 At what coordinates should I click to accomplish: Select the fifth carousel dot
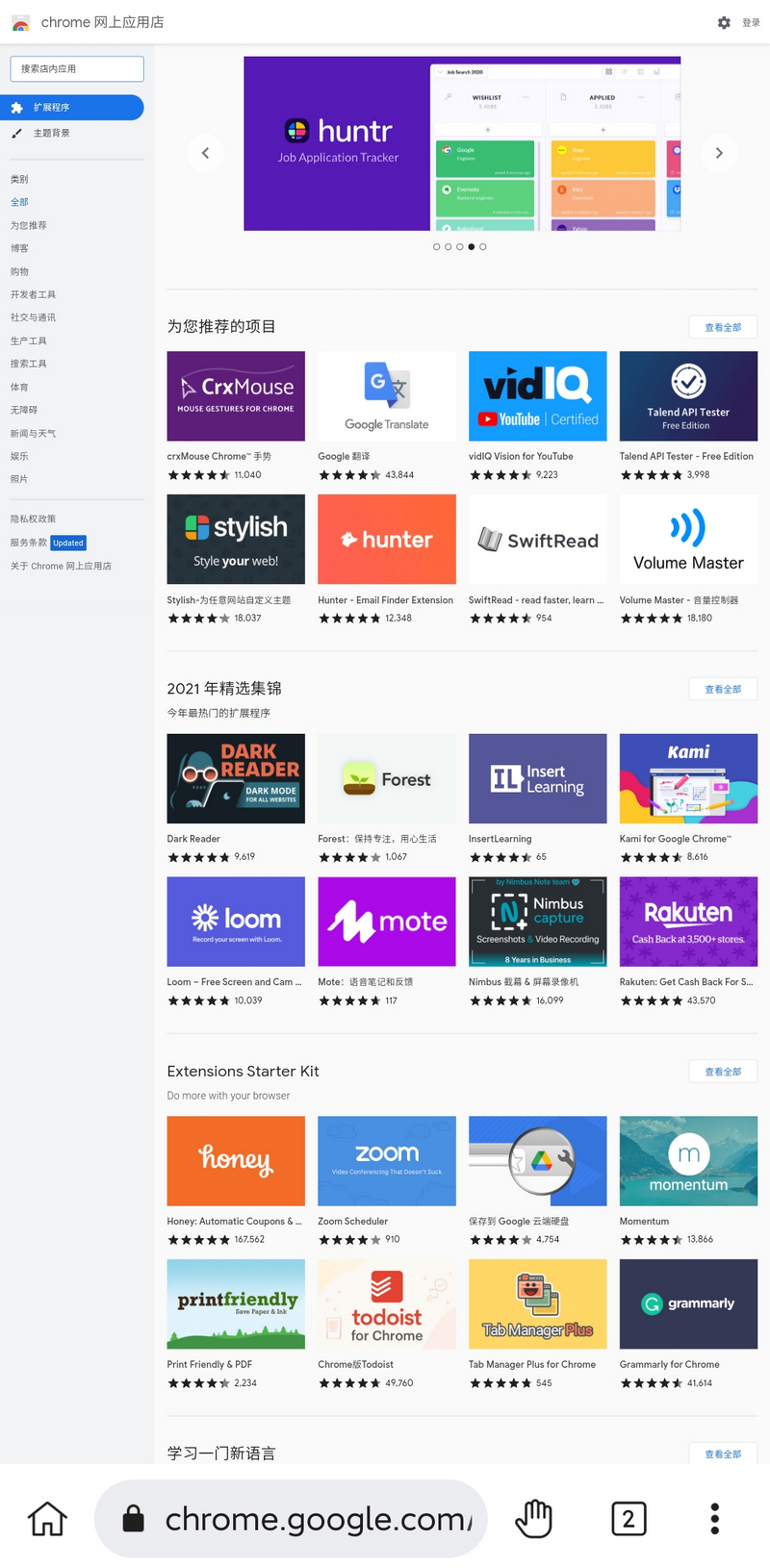[x=483, y=247]
